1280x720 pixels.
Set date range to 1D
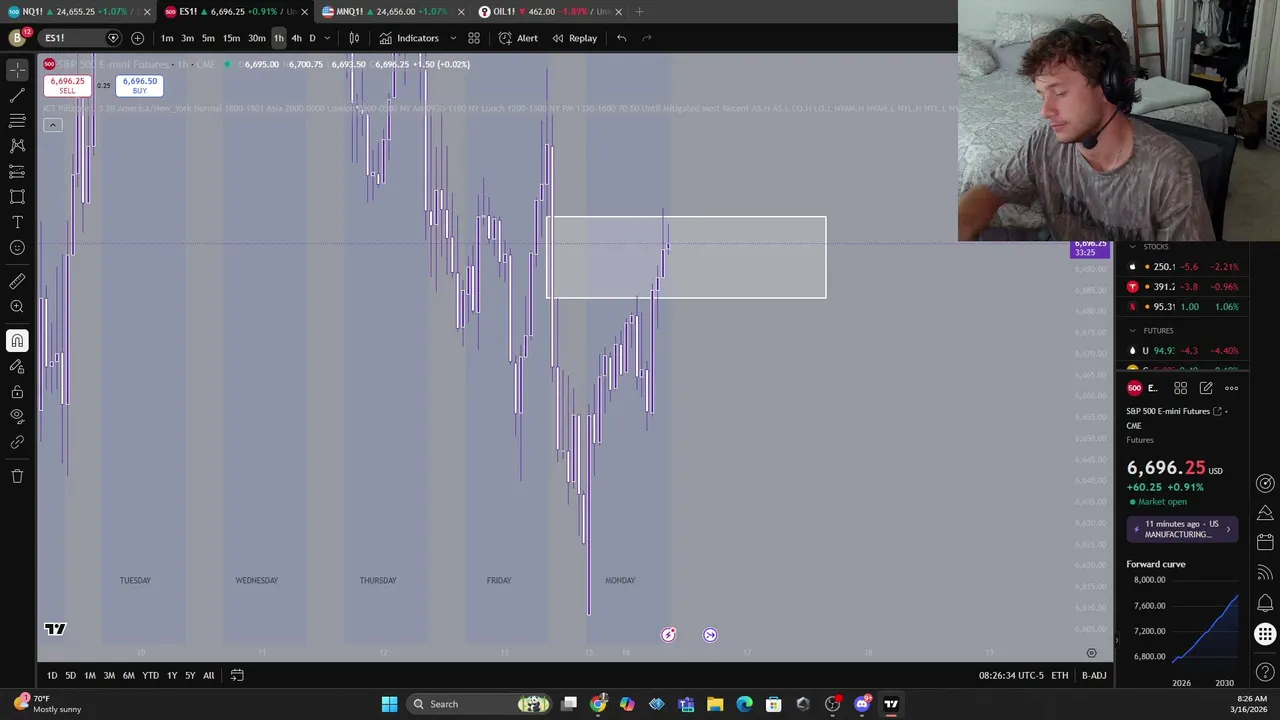click(52, 675)
